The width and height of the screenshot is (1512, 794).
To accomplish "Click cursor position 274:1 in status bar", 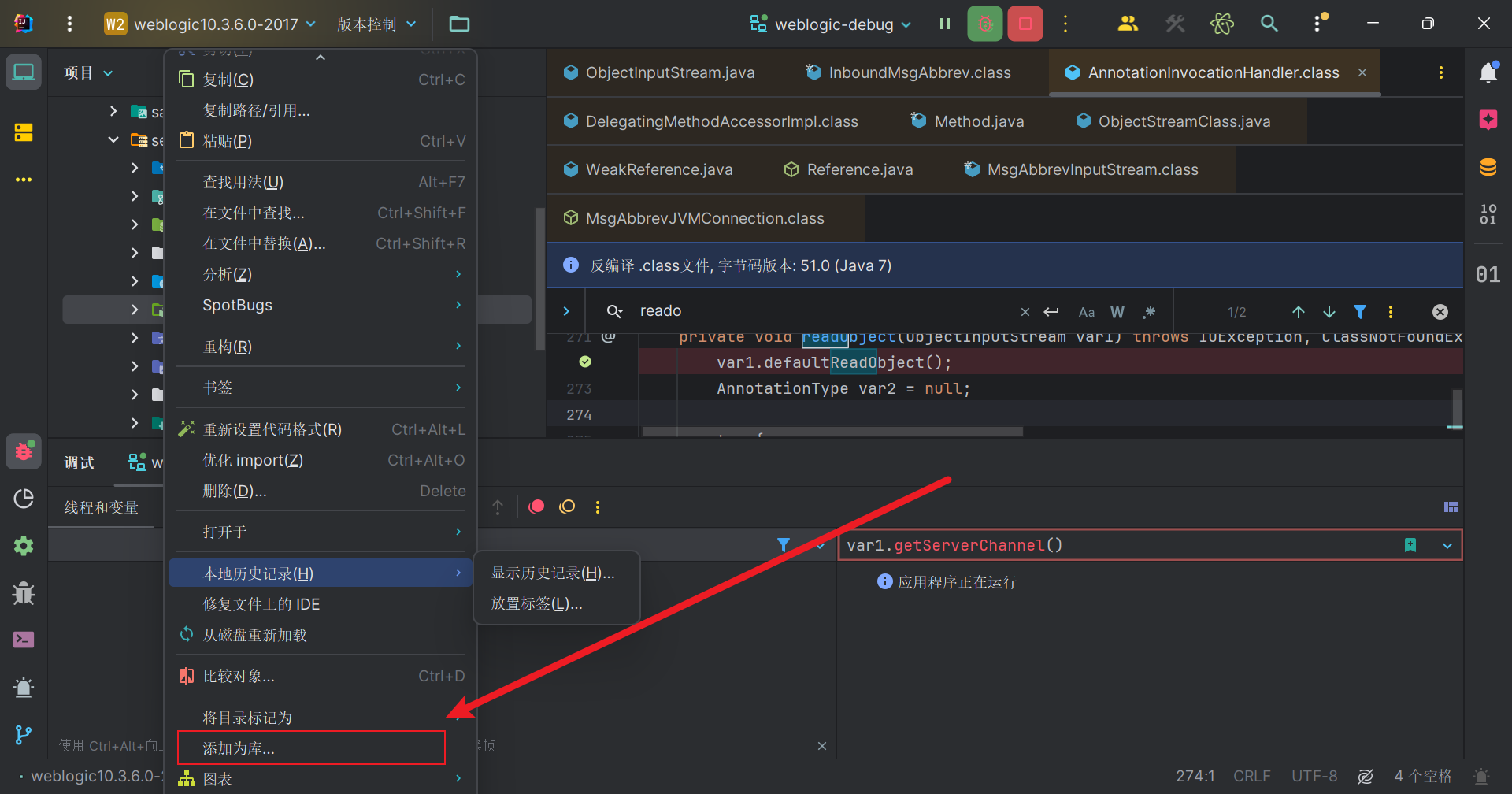I will 1195,776.
